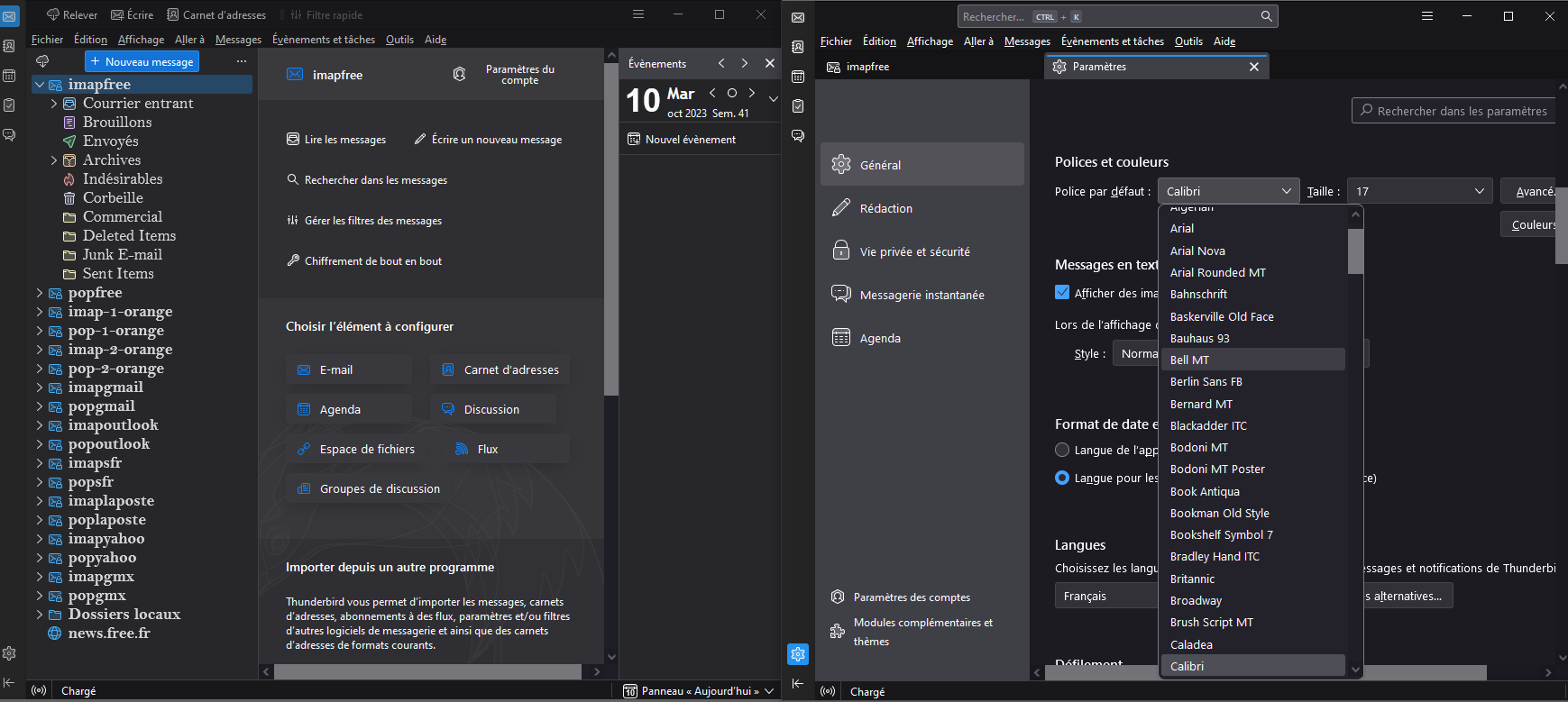The height and width of the screenshot is (702, 1568).
Task: Click the global Rechercher search box
Action: (1117, 16)
